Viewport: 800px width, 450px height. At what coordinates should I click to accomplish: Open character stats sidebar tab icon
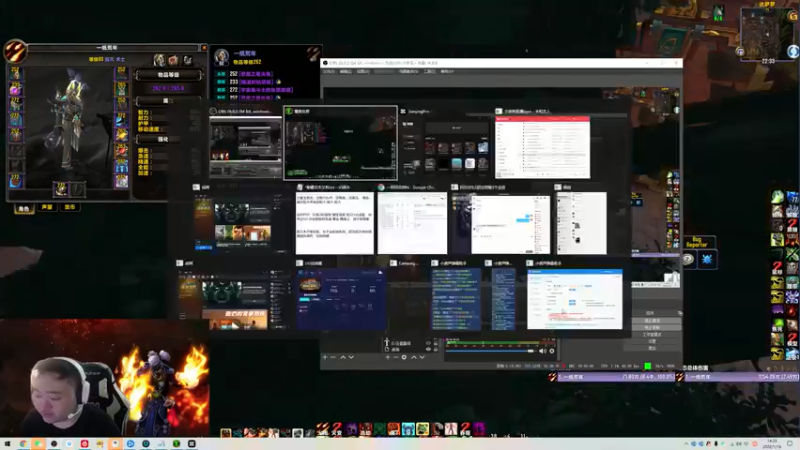[160, 60]
